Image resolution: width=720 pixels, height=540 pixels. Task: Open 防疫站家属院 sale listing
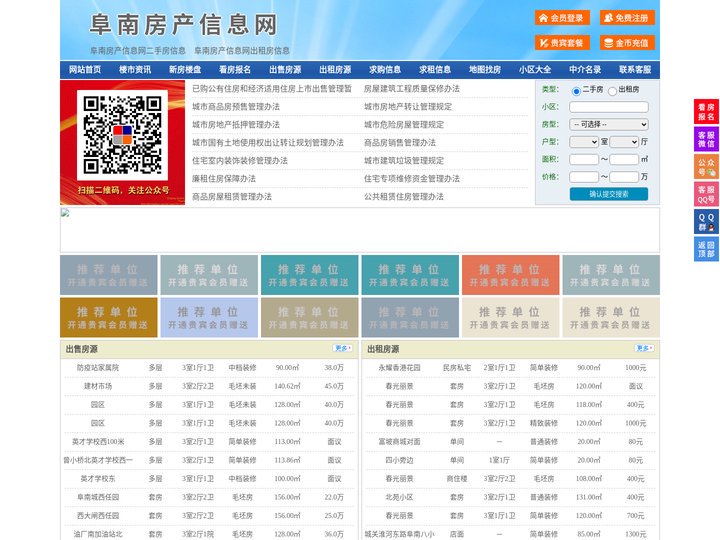pyautogui.click(x=98, y=368)
